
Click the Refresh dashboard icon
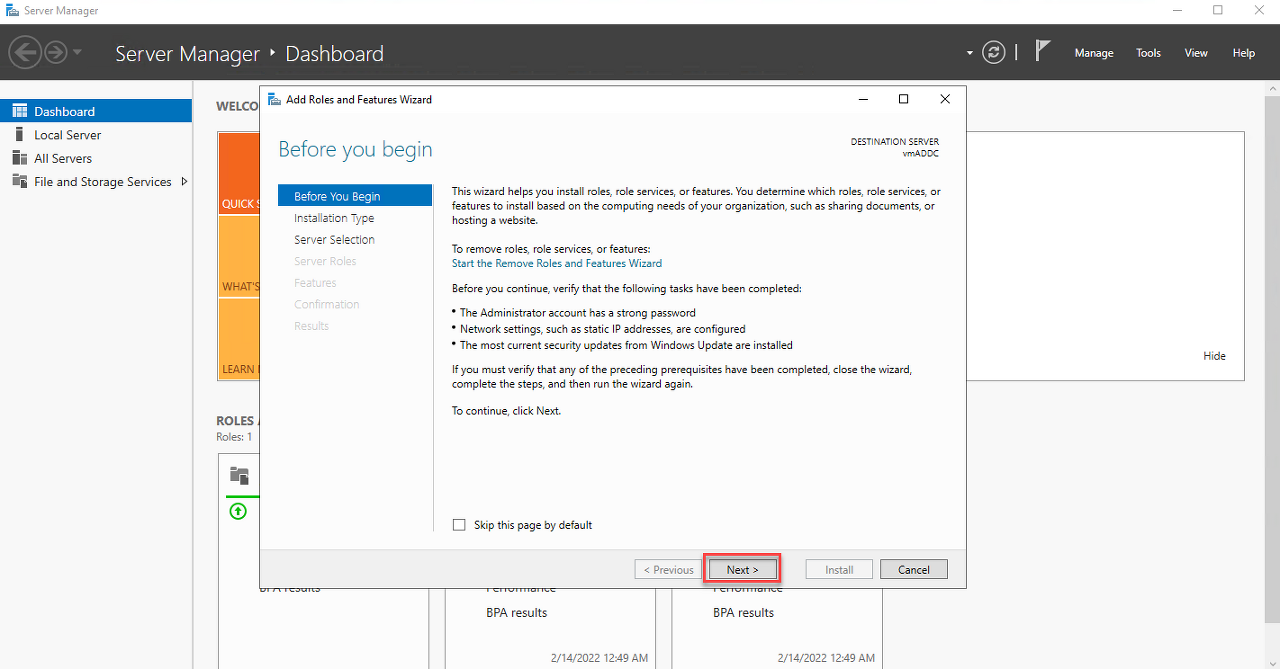click(x=994, y=52)
